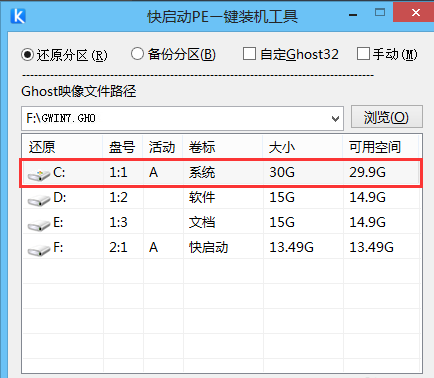The image size is (434, 378).
Task: Select the F: drive icon
Action: [39, 250]
